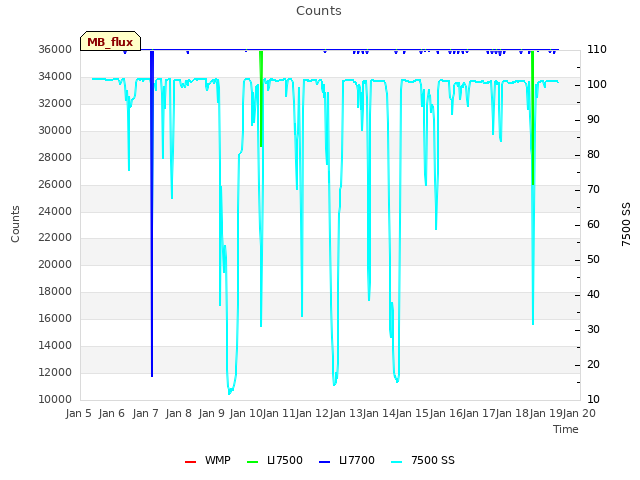Click the 'Jan 9' x-axis tick label
This screenshot has width=640, height=480.
coord(211,413)
